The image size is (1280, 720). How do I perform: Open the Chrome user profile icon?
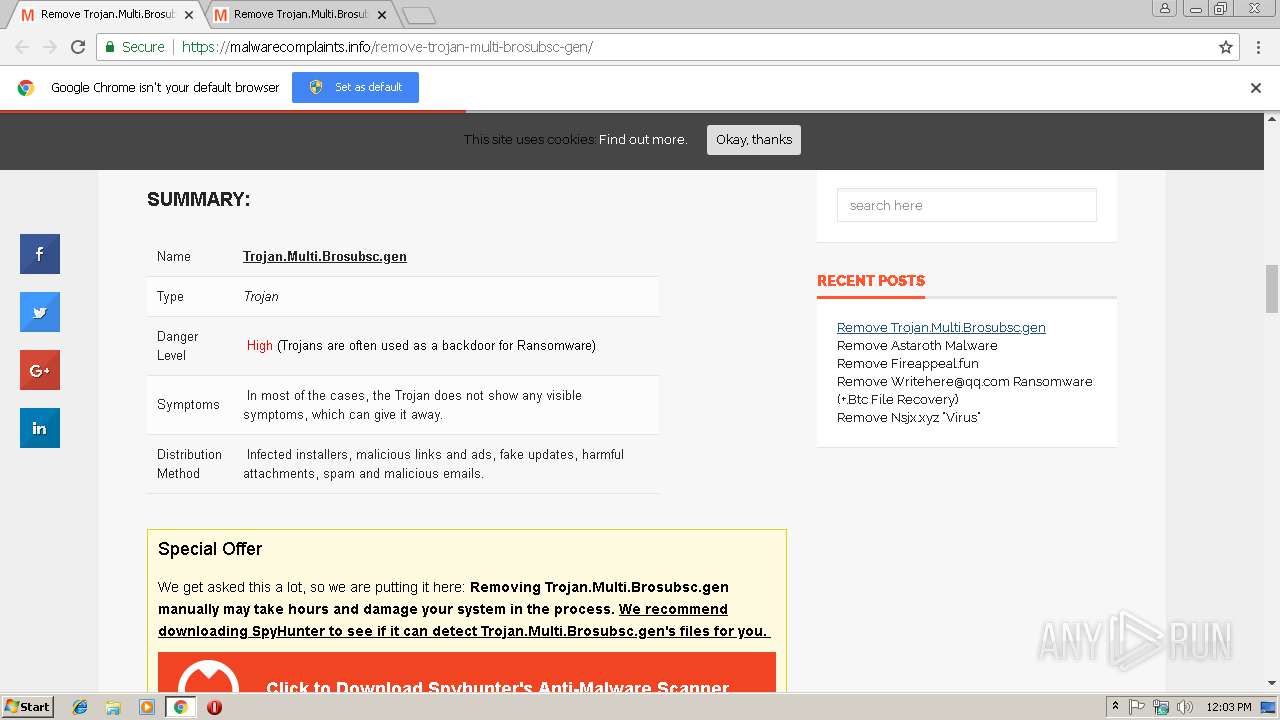click(x=1165, y=8)
